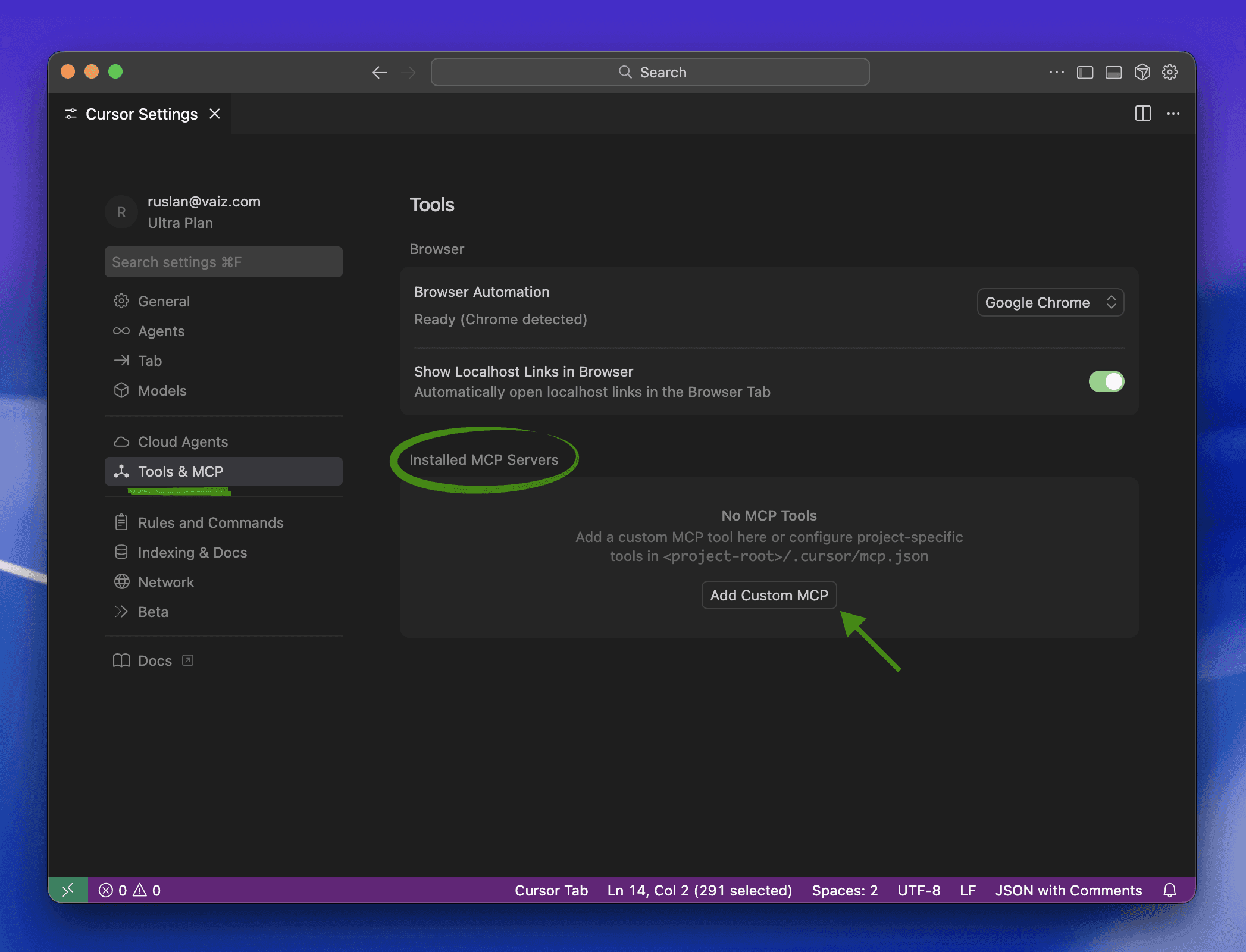Click the remote window icon in status bar
This screenshot has width=1246, height=952.
coord(68,890)
